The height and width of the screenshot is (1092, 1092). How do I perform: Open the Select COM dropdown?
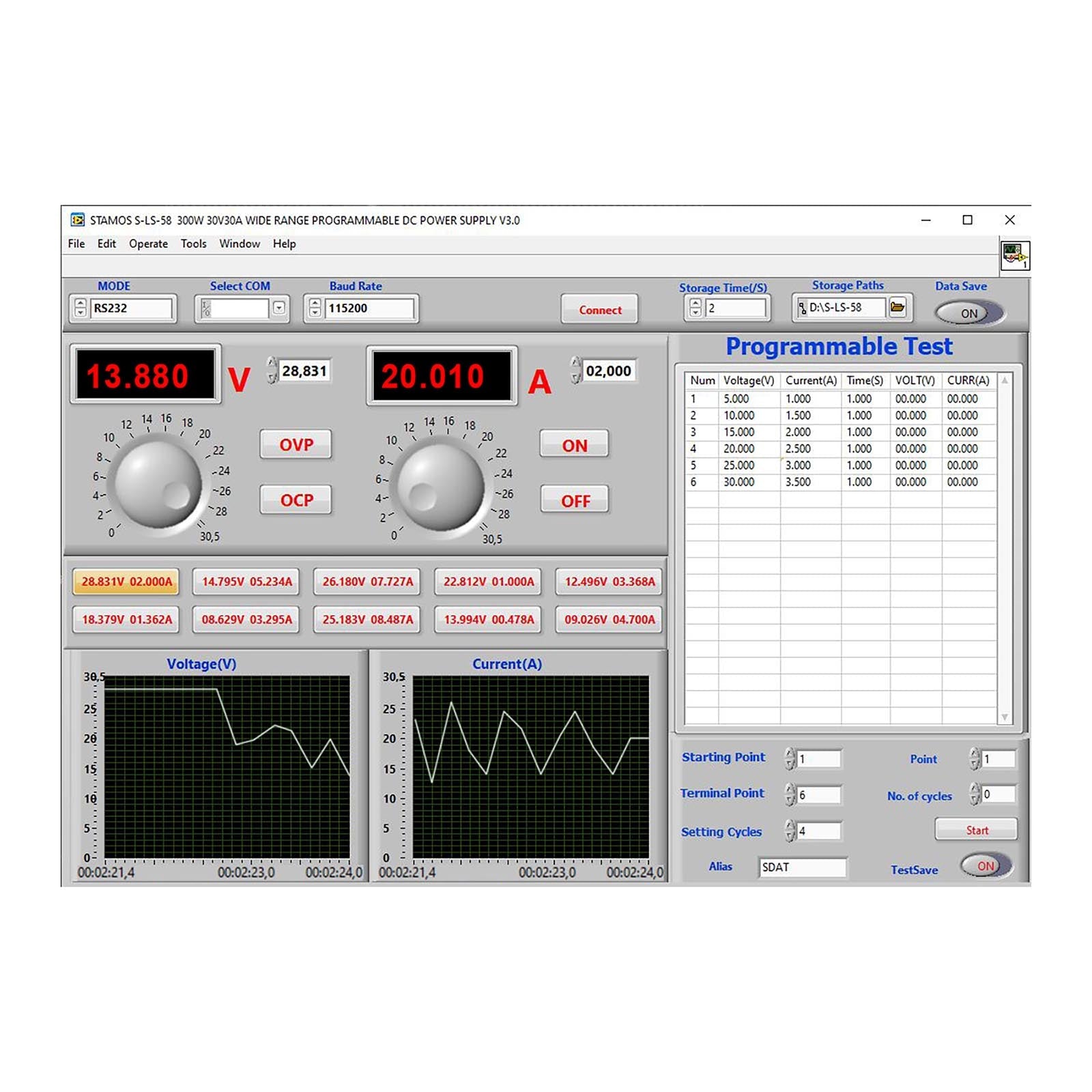click(x=279, y=310)
